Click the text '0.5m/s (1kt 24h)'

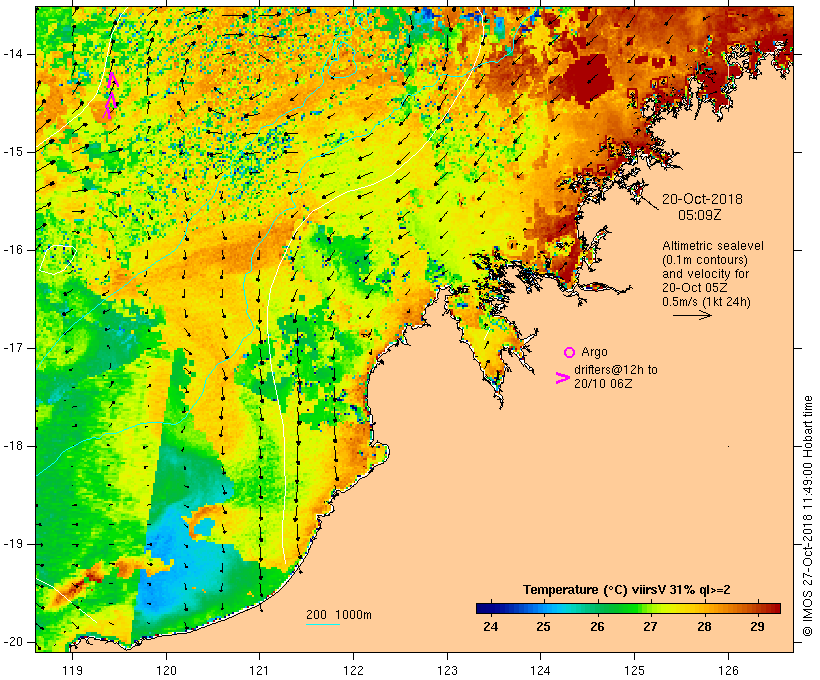pos(706,302)
